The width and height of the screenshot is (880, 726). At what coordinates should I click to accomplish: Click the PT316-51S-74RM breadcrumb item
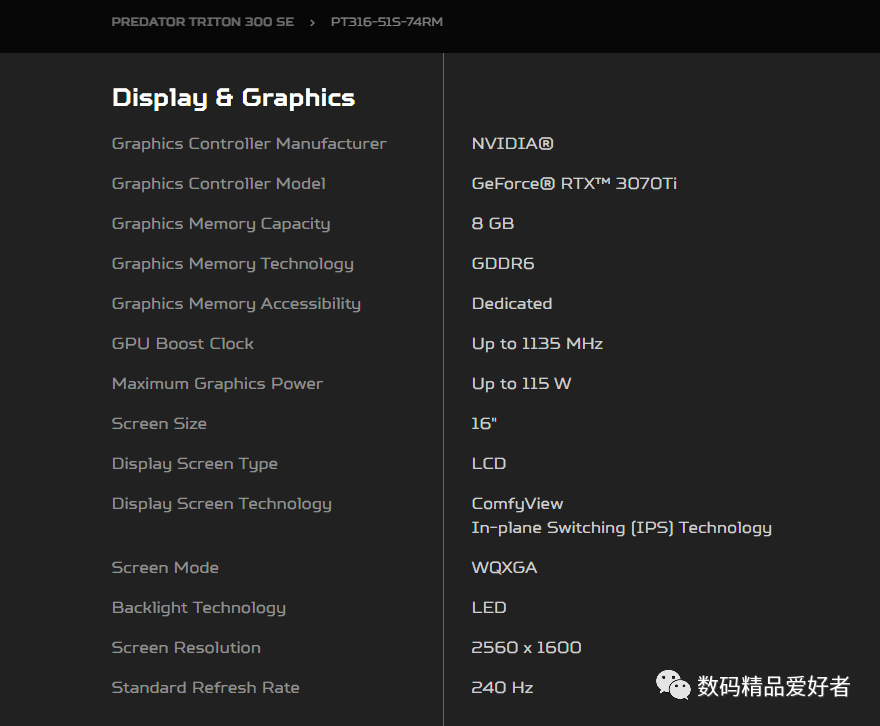(x=387, y=22)
